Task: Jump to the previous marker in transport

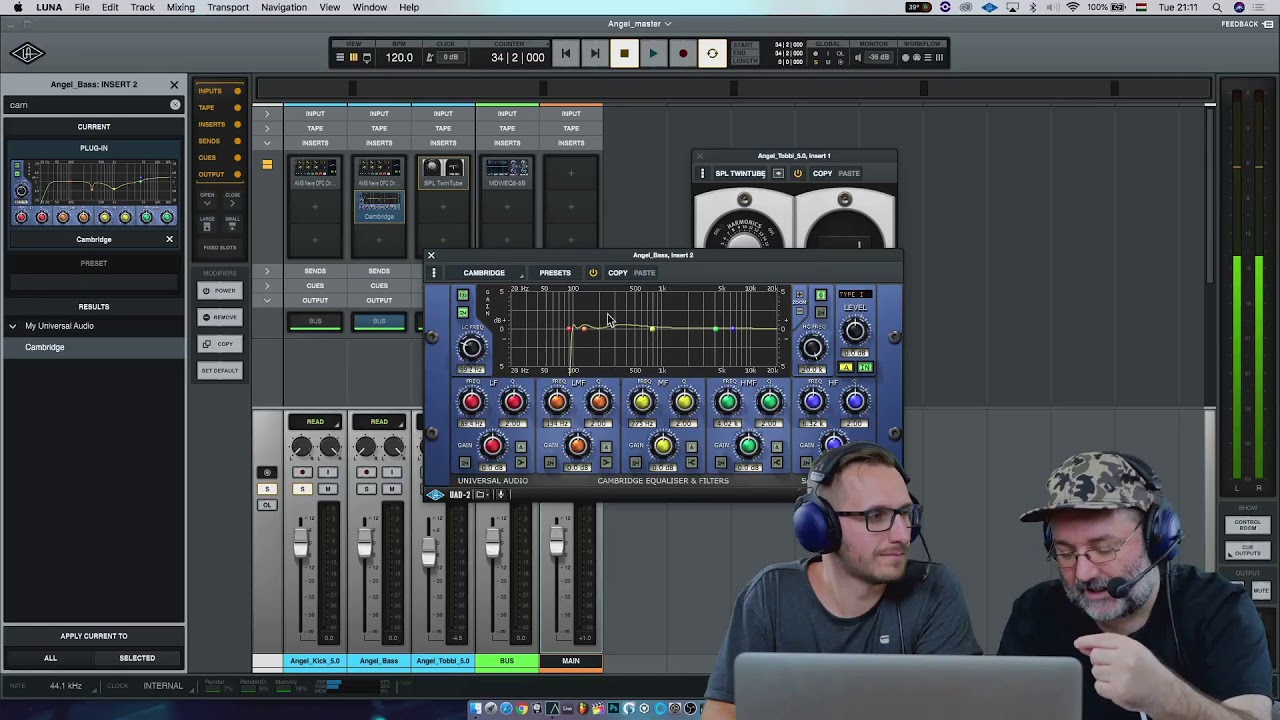Action: pos(566,55)
